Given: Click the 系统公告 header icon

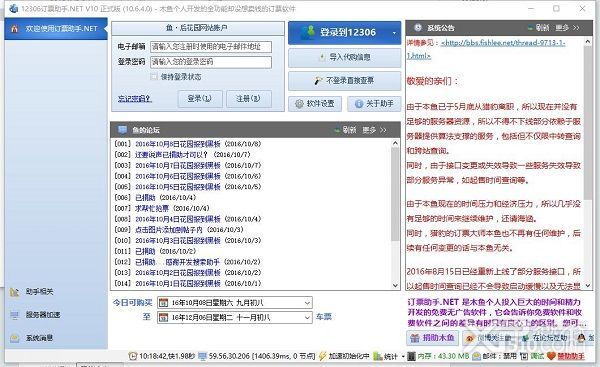Looking at the screenshot, I should pos(418,28).
